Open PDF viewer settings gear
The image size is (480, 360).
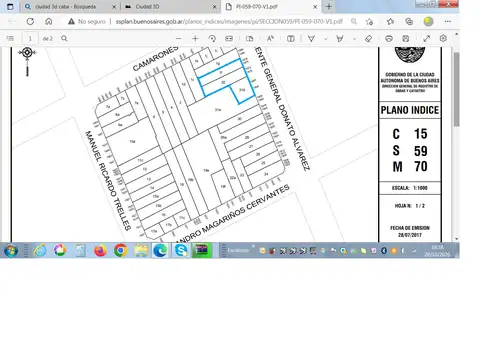click(x=443, y=39)
